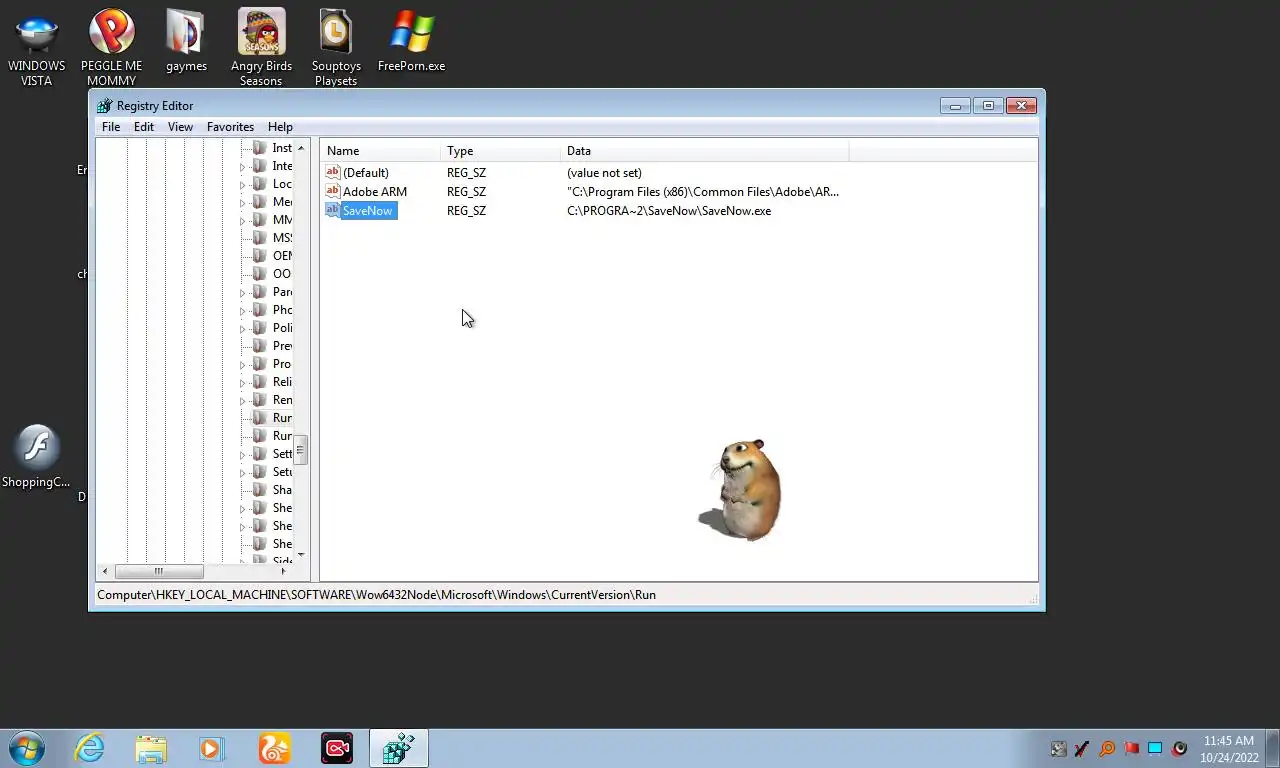1280x768 pixels.
Task: Launch Windows Media Player from the taskbar
Action: [x=212, y=748]
